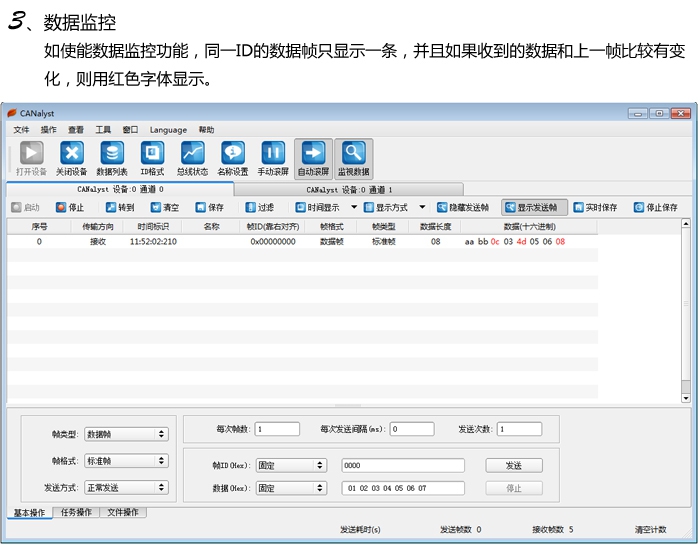This screenshot has height=560, width=700.
Task: Toggle 自动滚屏 auto scroll
Action: [x=313, y=157]
